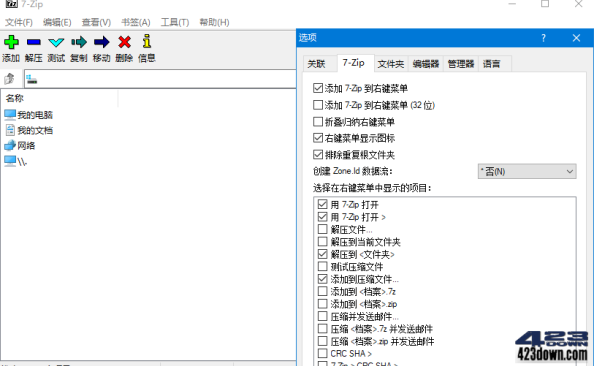Select the 我的电脑 entry text
Image resolution: width=594 pixels, height=366 pixels.
point(35,115)
